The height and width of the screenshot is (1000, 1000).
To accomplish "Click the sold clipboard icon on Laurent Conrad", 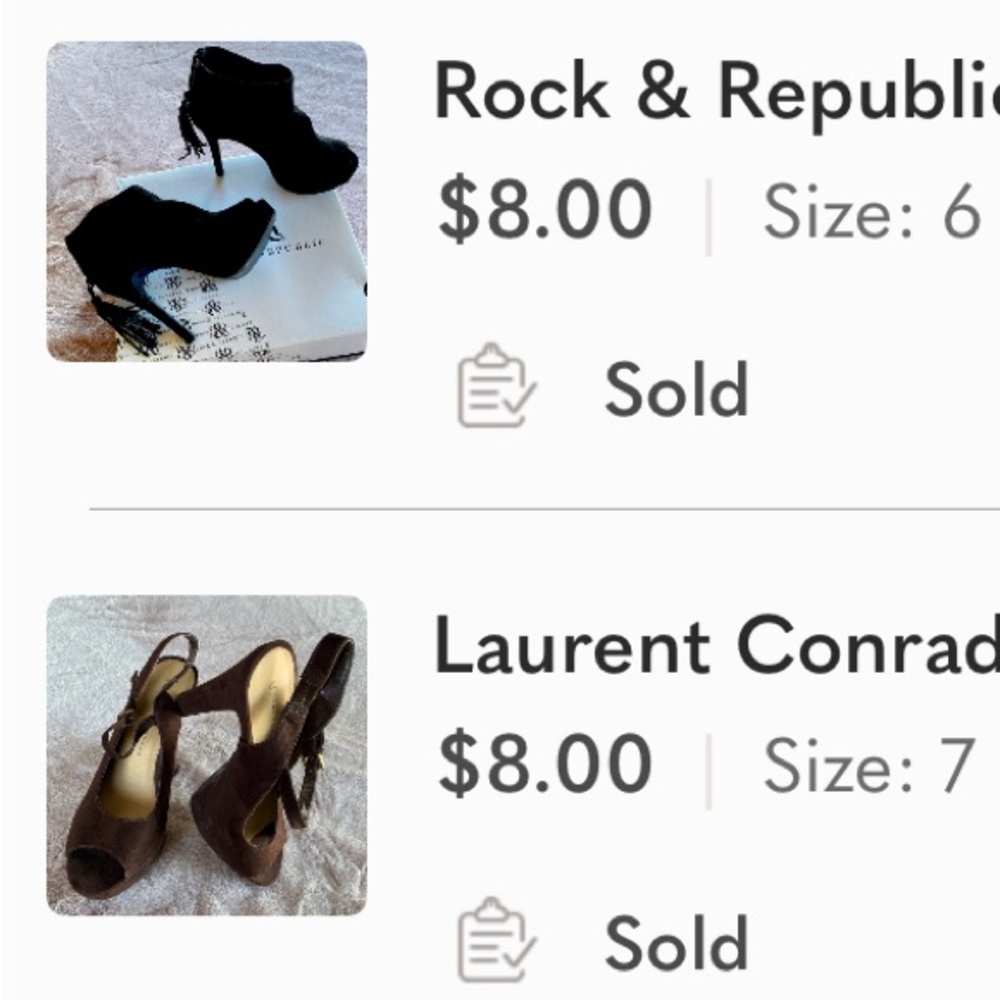I will point(497,939).
